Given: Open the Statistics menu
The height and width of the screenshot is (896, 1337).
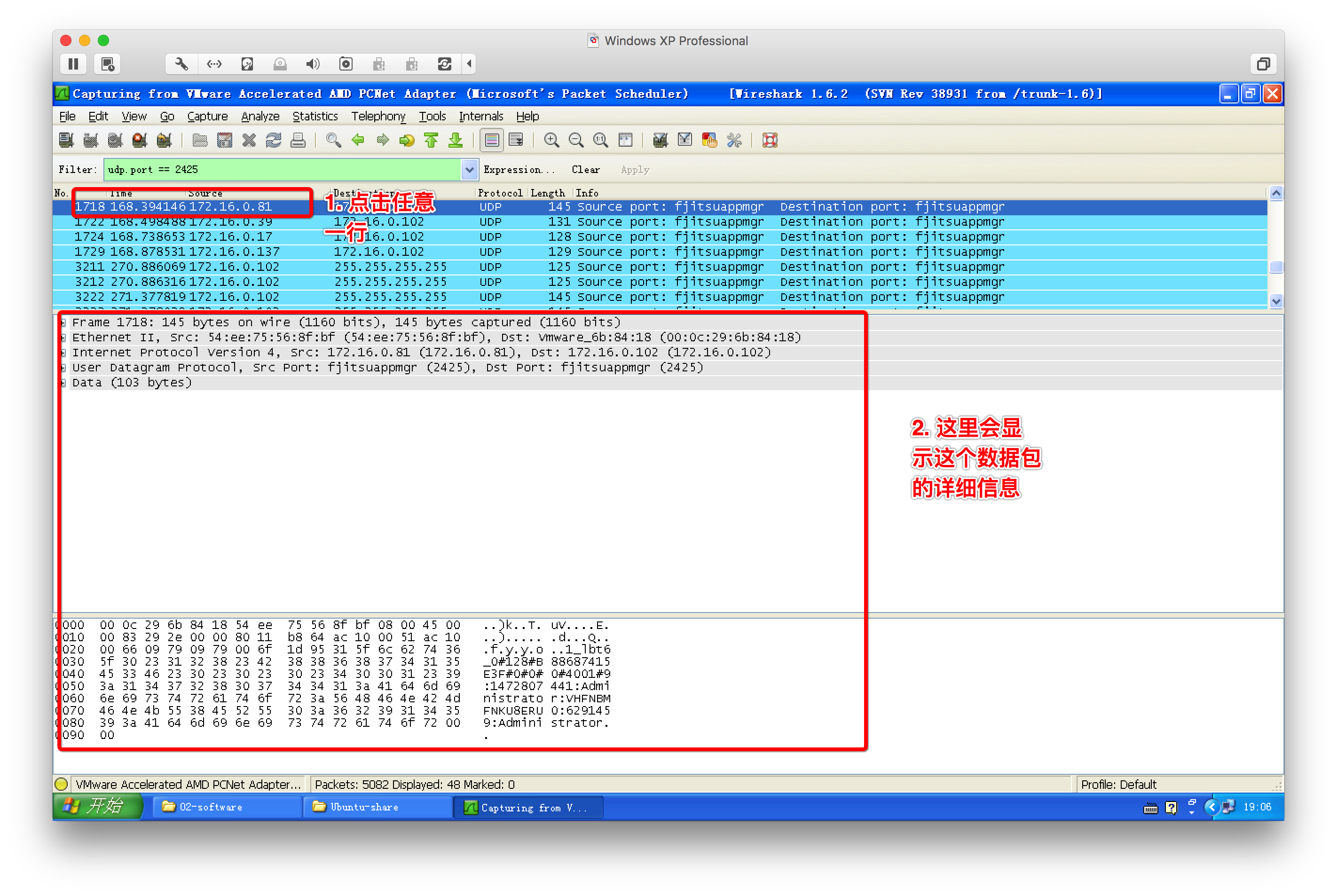Looking at the screenshot, I should [315, 116].
